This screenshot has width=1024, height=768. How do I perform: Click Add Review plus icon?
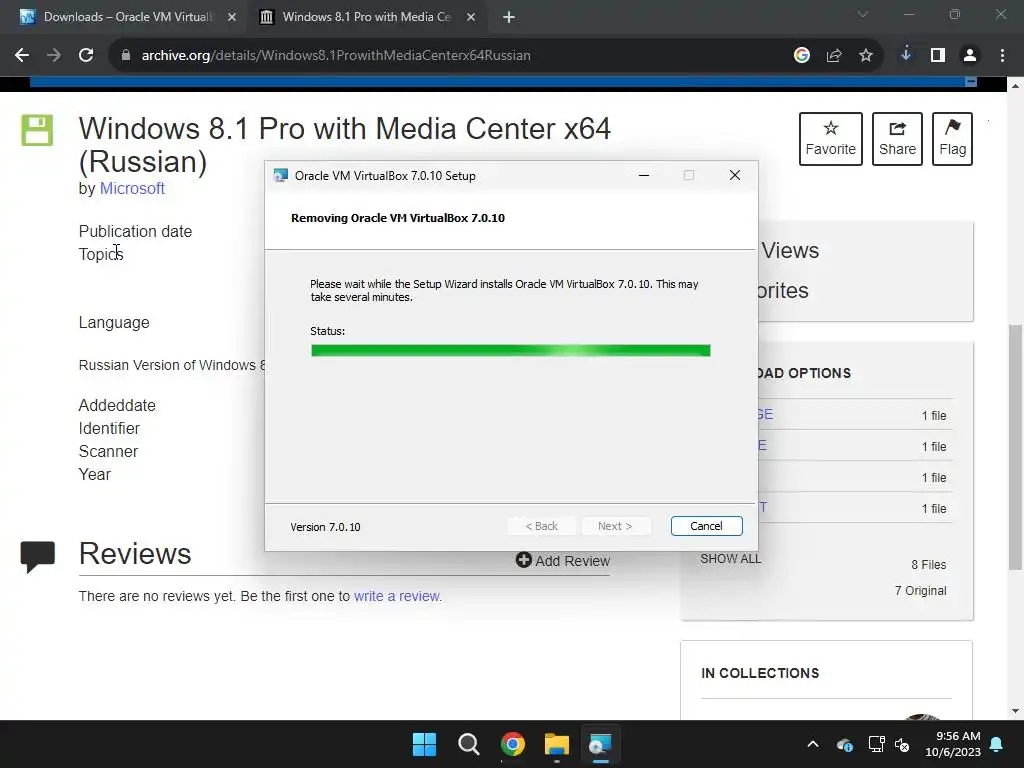point(524,560)
